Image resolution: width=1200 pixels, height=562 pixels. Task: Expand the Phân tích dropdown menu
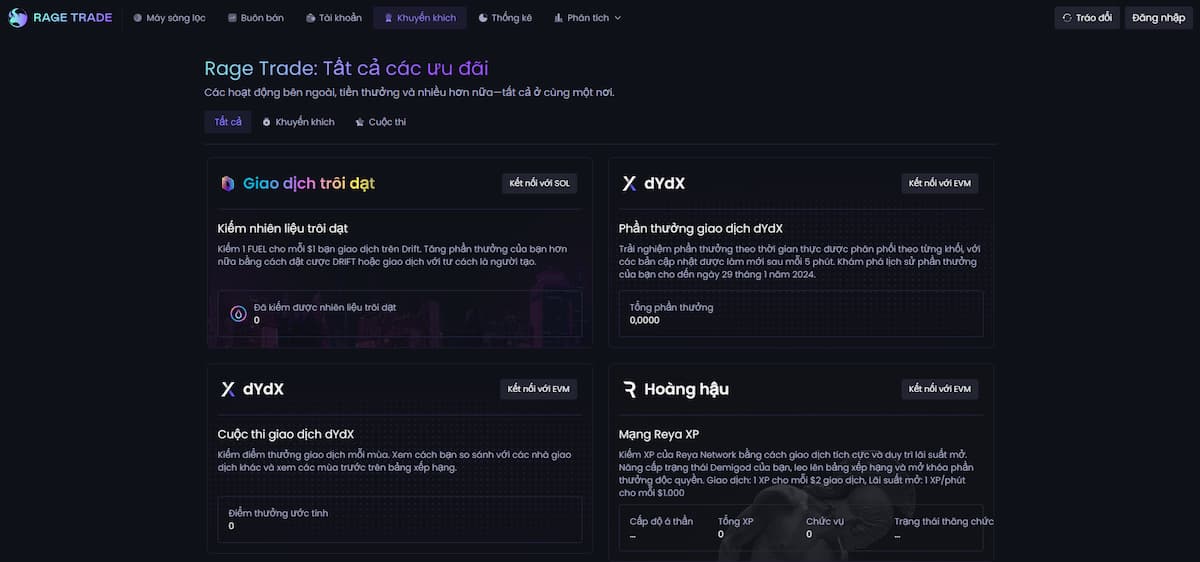587,18
